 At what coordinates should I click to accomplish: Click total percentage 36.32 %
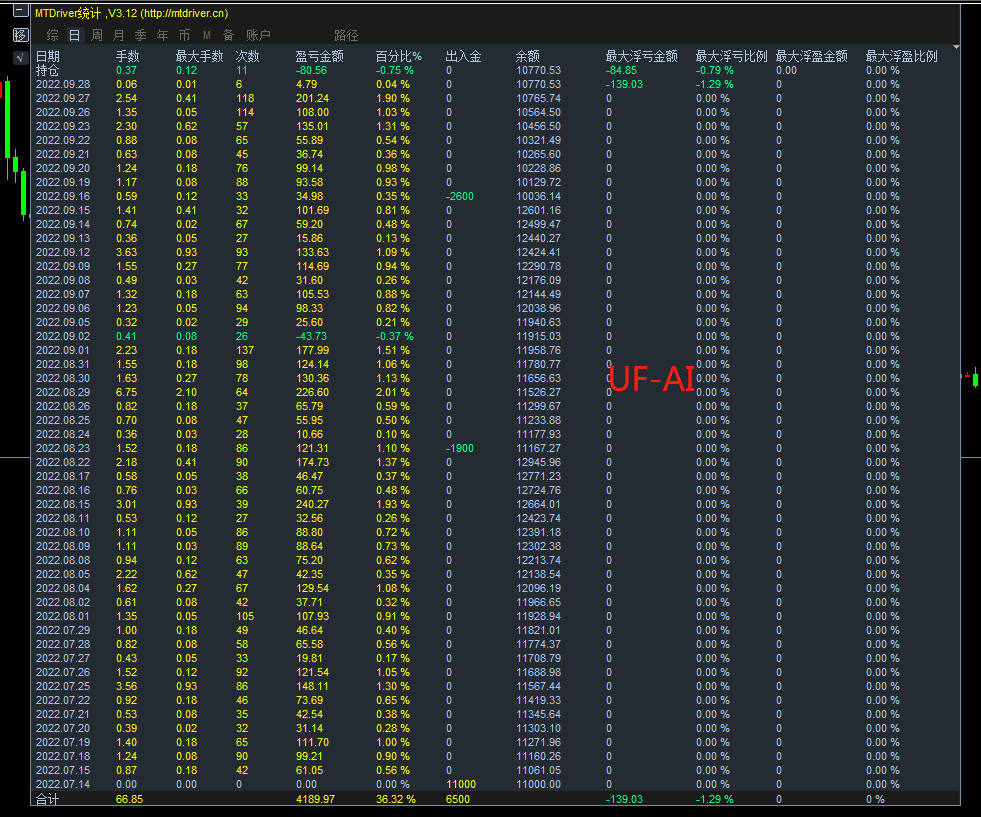(396, 799)
